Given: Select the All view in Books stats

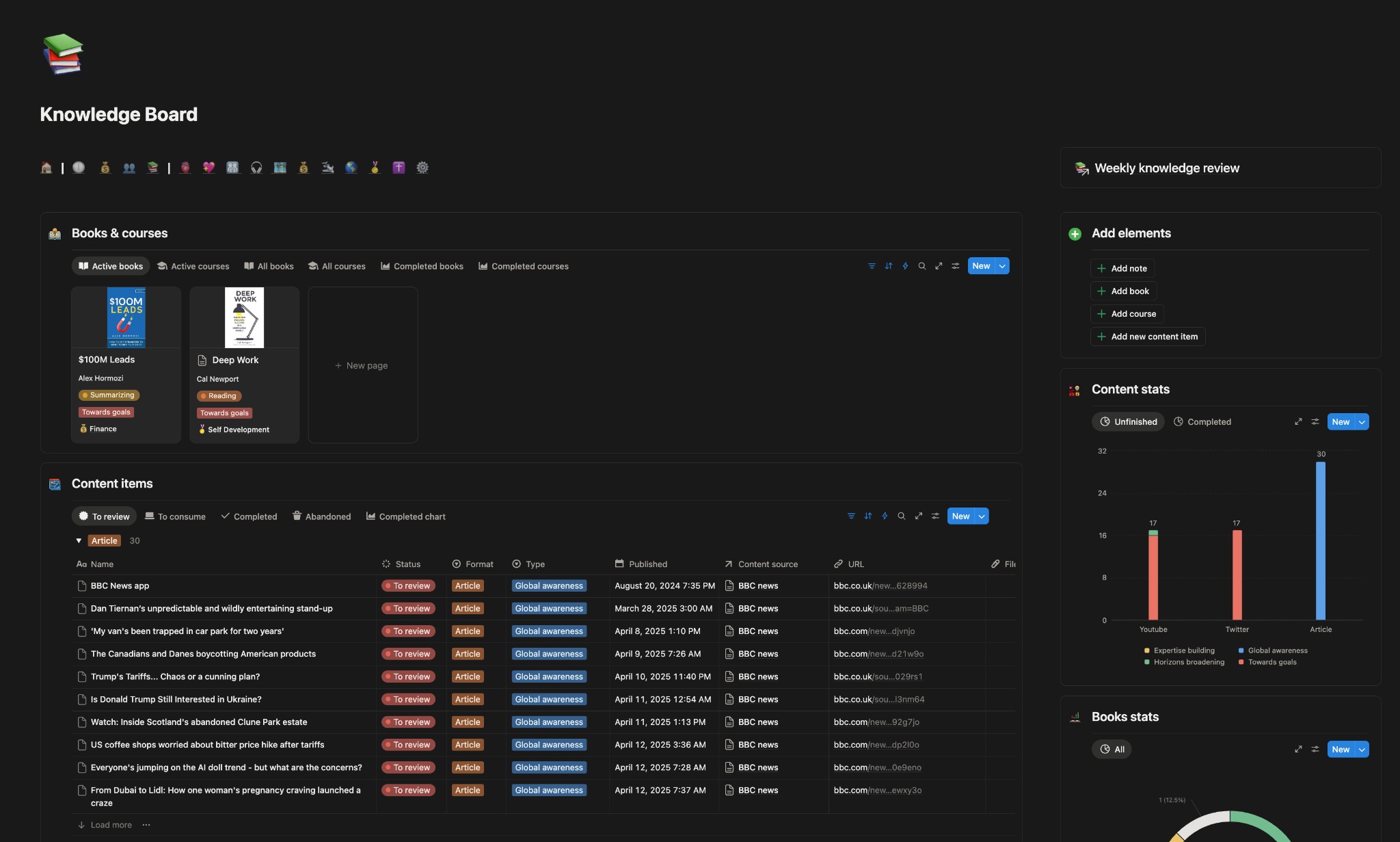Looking at the screenshot, I should tap(1112, 749).
